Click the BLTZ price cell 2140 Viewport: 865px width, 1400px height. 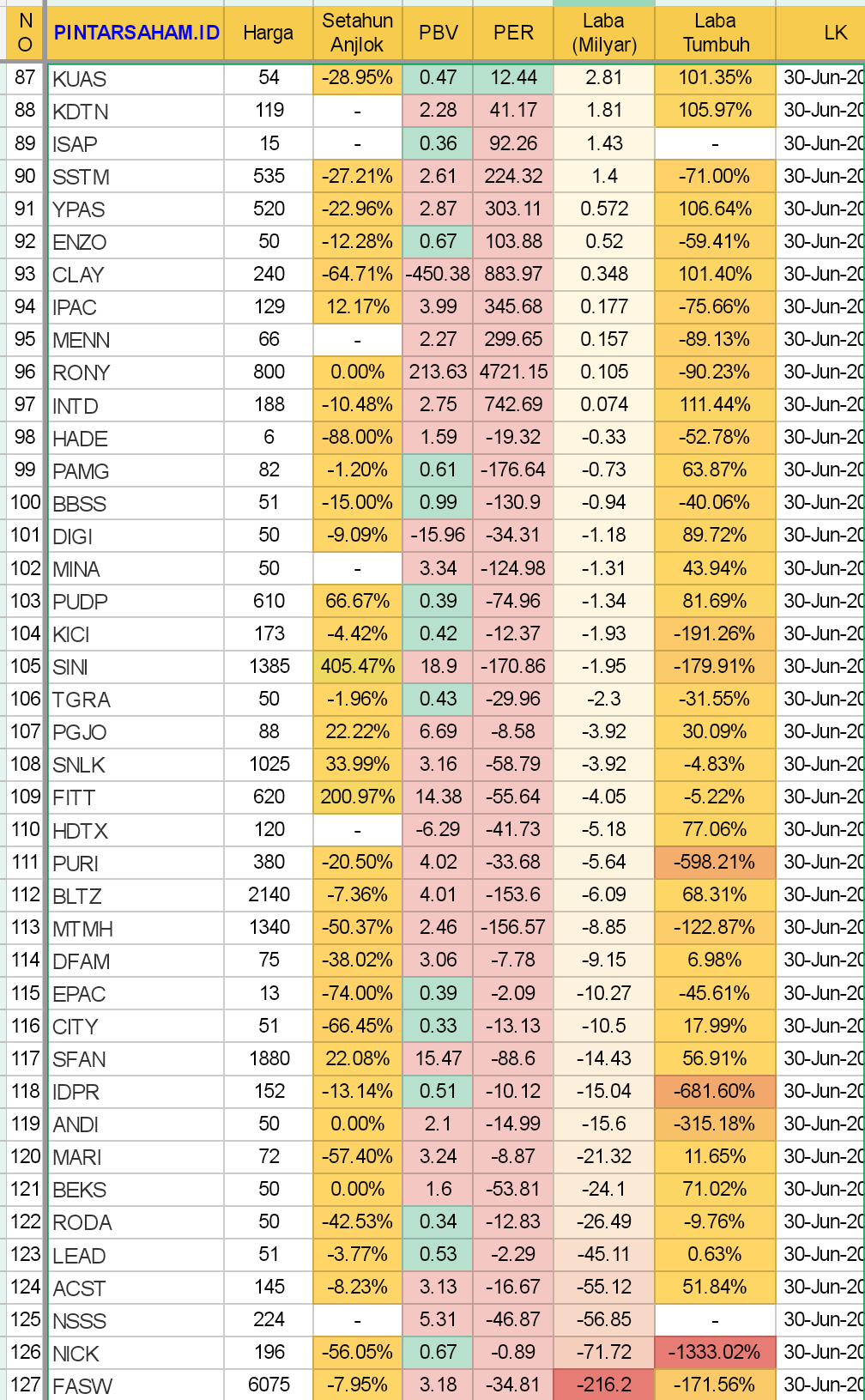click(269, 895)
